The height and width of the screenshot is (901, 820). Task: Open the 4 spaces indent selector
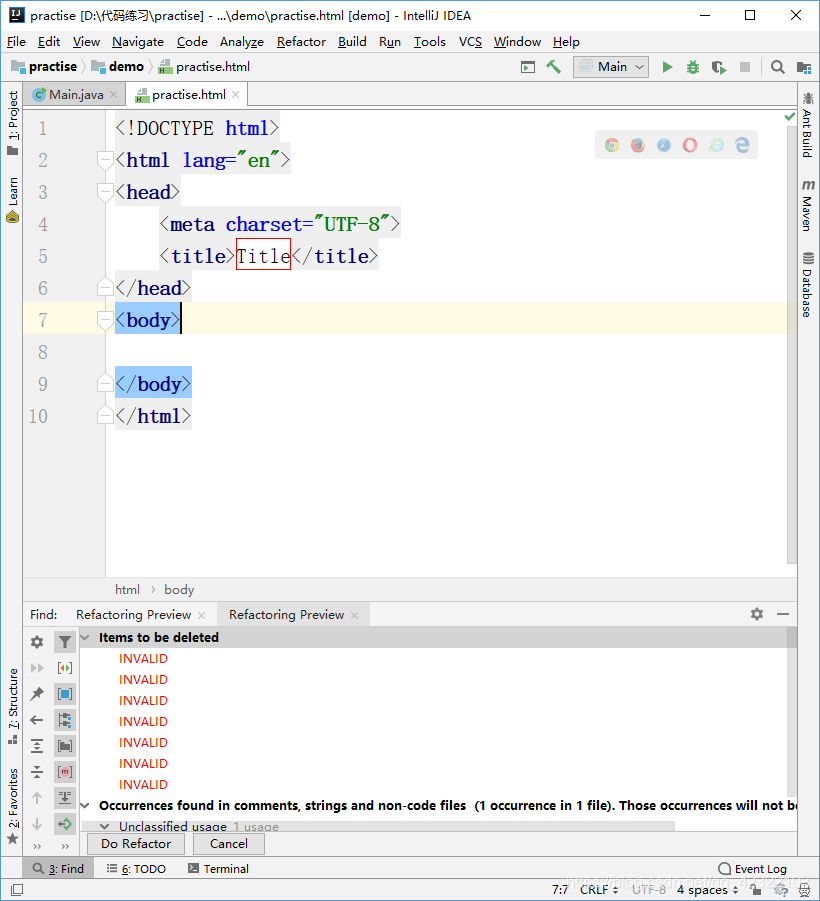(707, 890)
